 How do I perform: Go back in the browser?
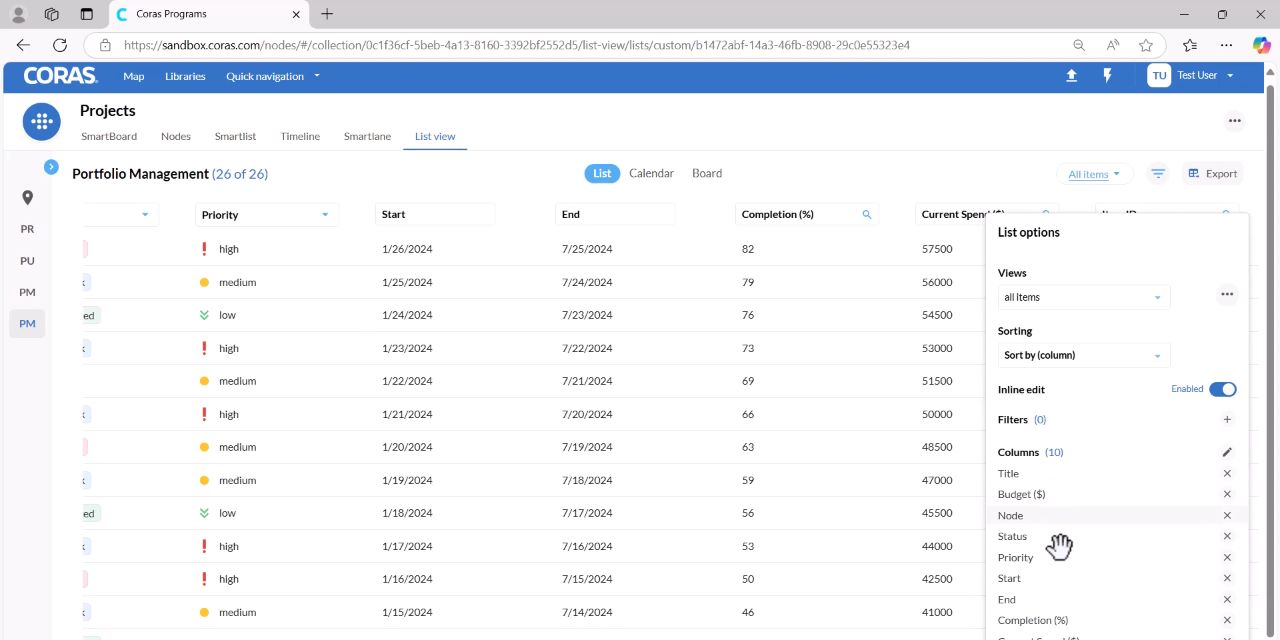pyautogui.click(x=23, y=45)
